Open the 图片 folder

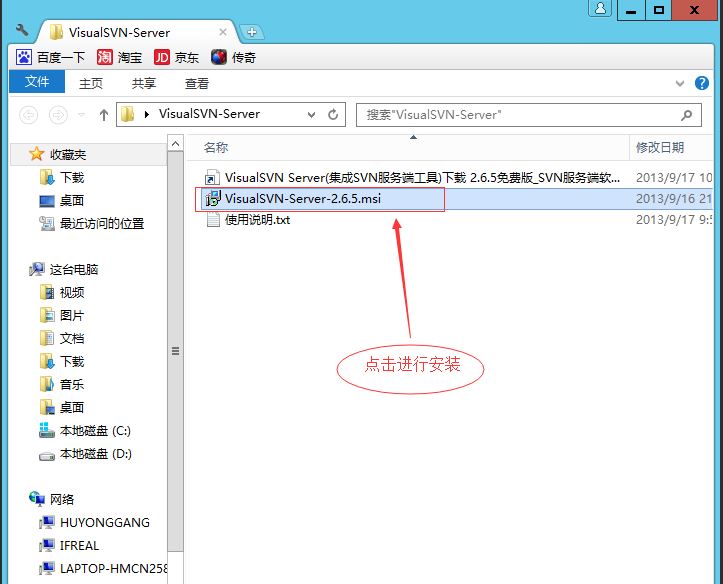(72, 316)
